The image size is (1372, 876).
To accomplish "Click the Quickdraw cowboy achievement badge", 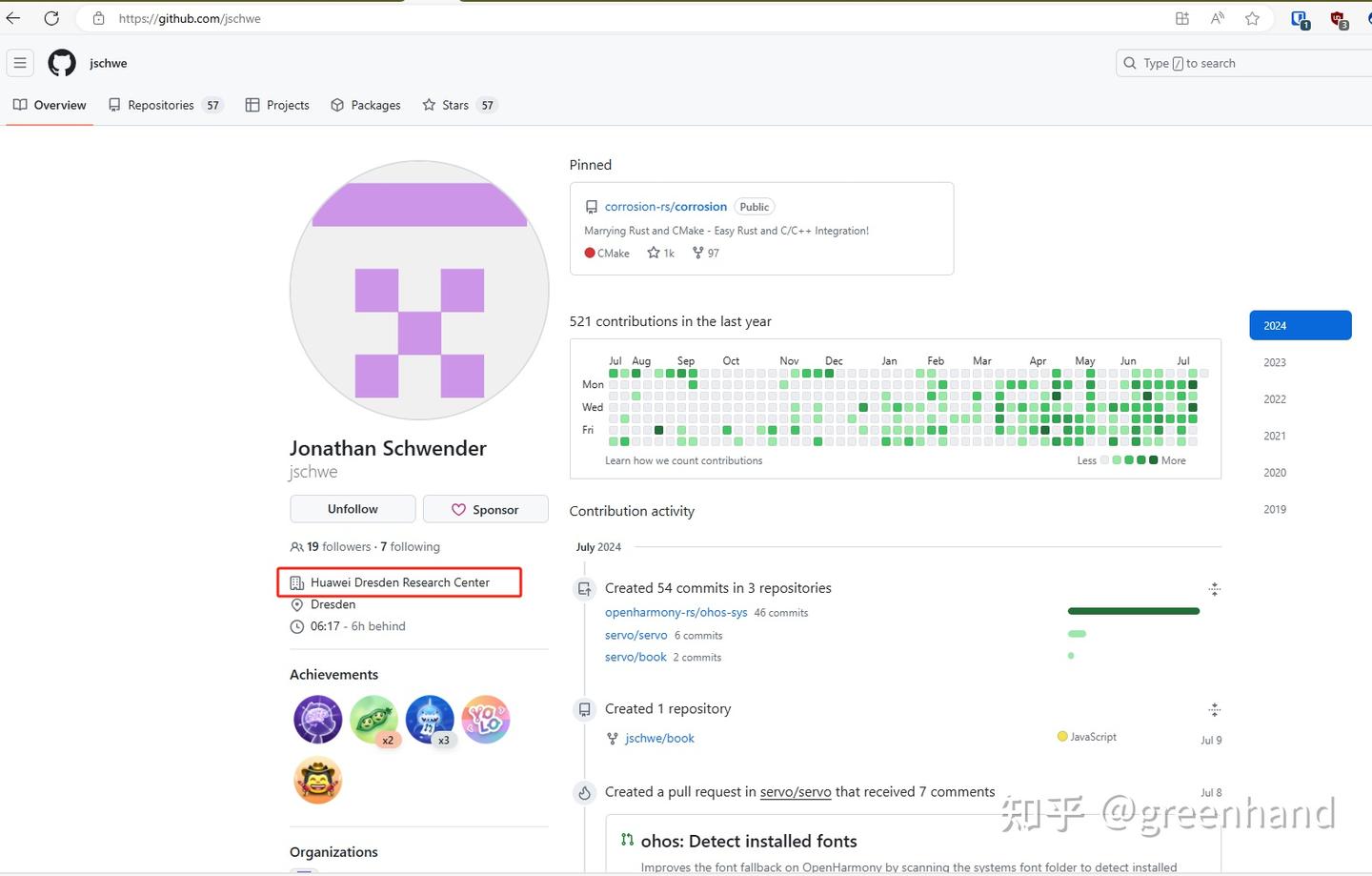I will (317, 780).
